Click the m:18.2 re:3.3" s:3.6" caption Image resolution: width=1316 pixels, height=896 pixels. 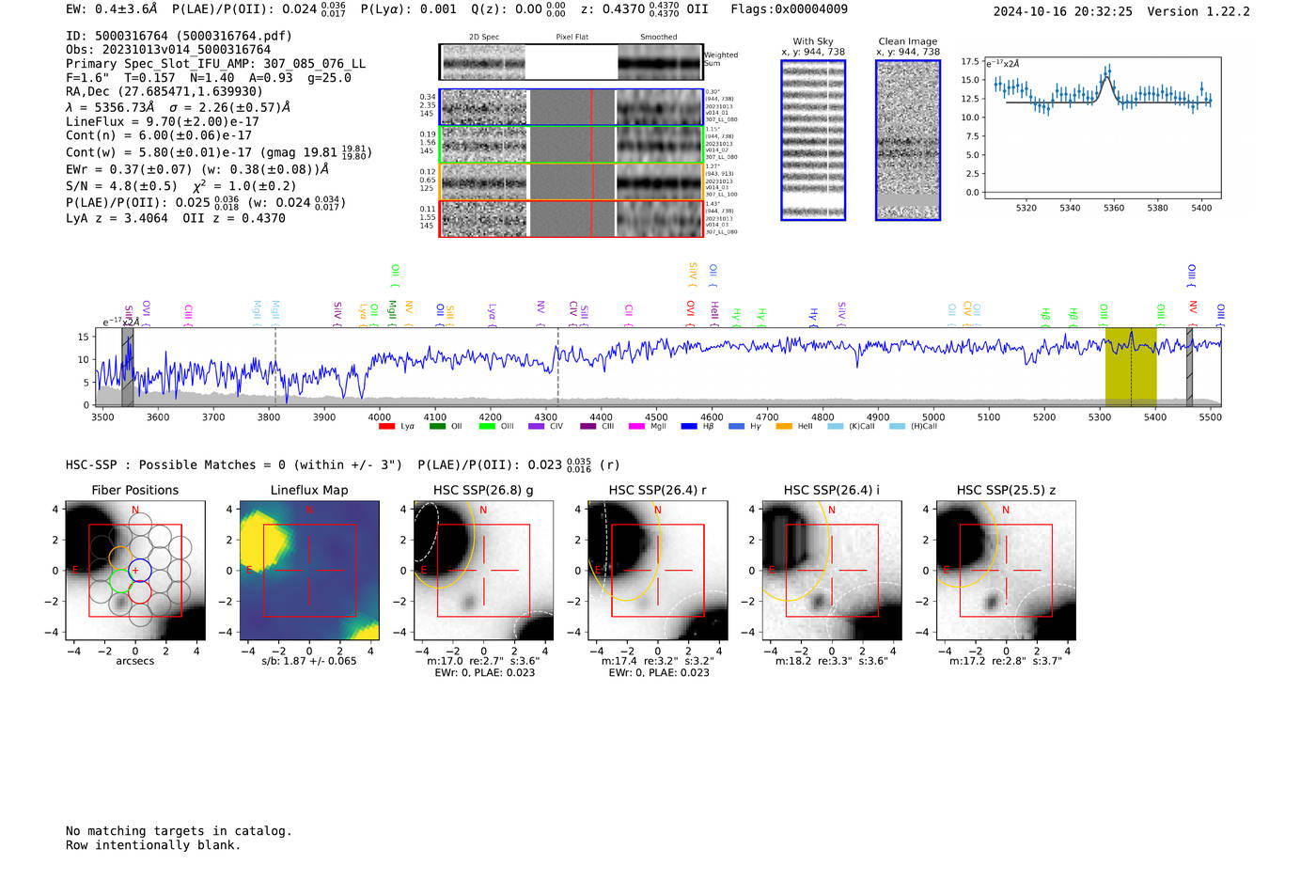pos(832,661)
